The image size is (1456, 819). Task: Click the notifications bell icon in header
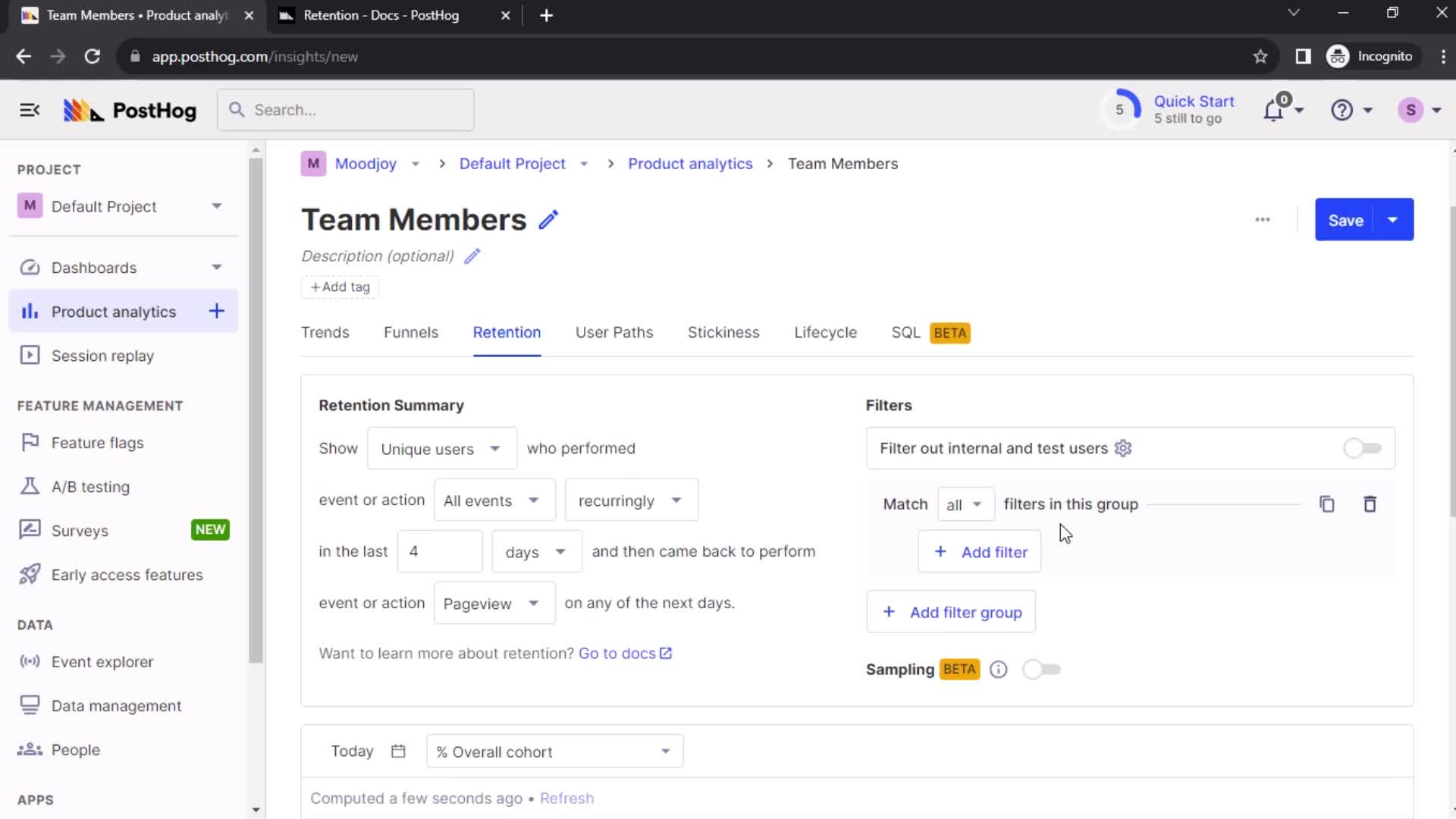point(1276,110)
